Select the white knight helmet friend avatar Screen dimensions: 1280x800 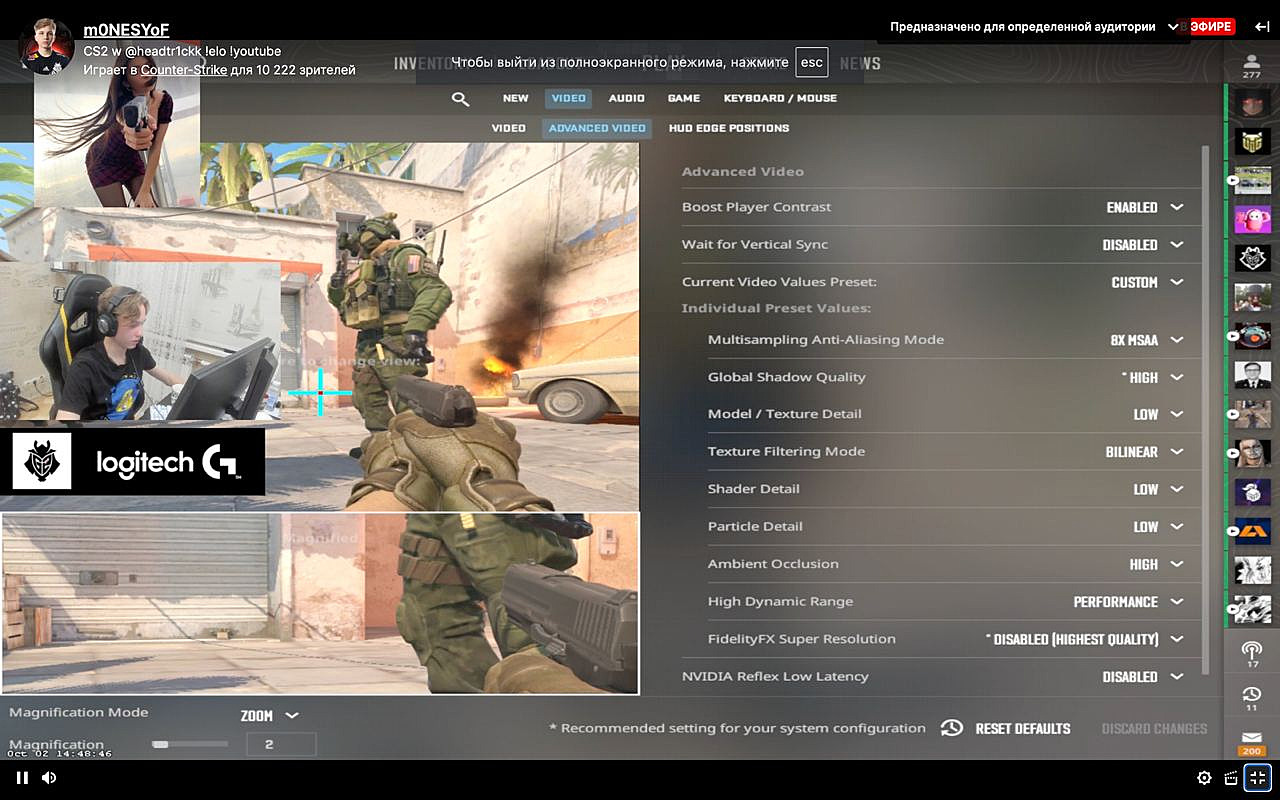pos(1253,492)
